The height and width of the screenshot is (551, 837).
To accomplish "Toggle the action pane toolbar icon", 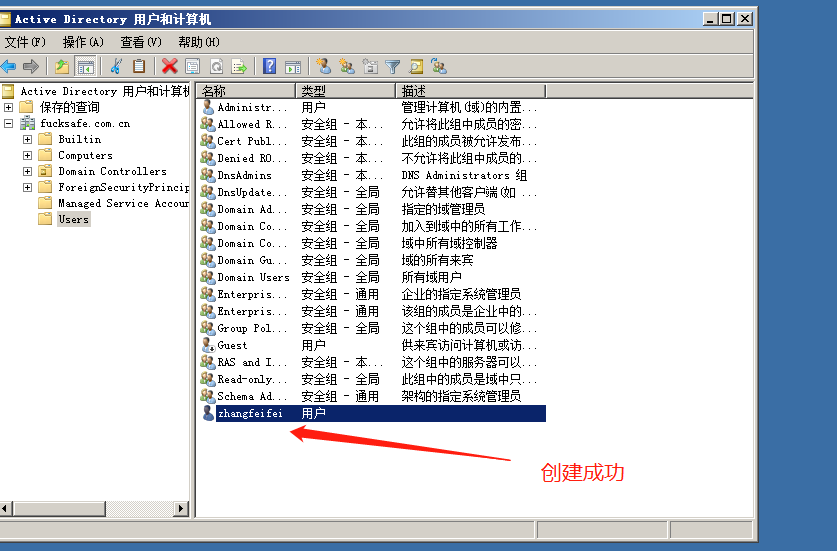I will point(293,66).
